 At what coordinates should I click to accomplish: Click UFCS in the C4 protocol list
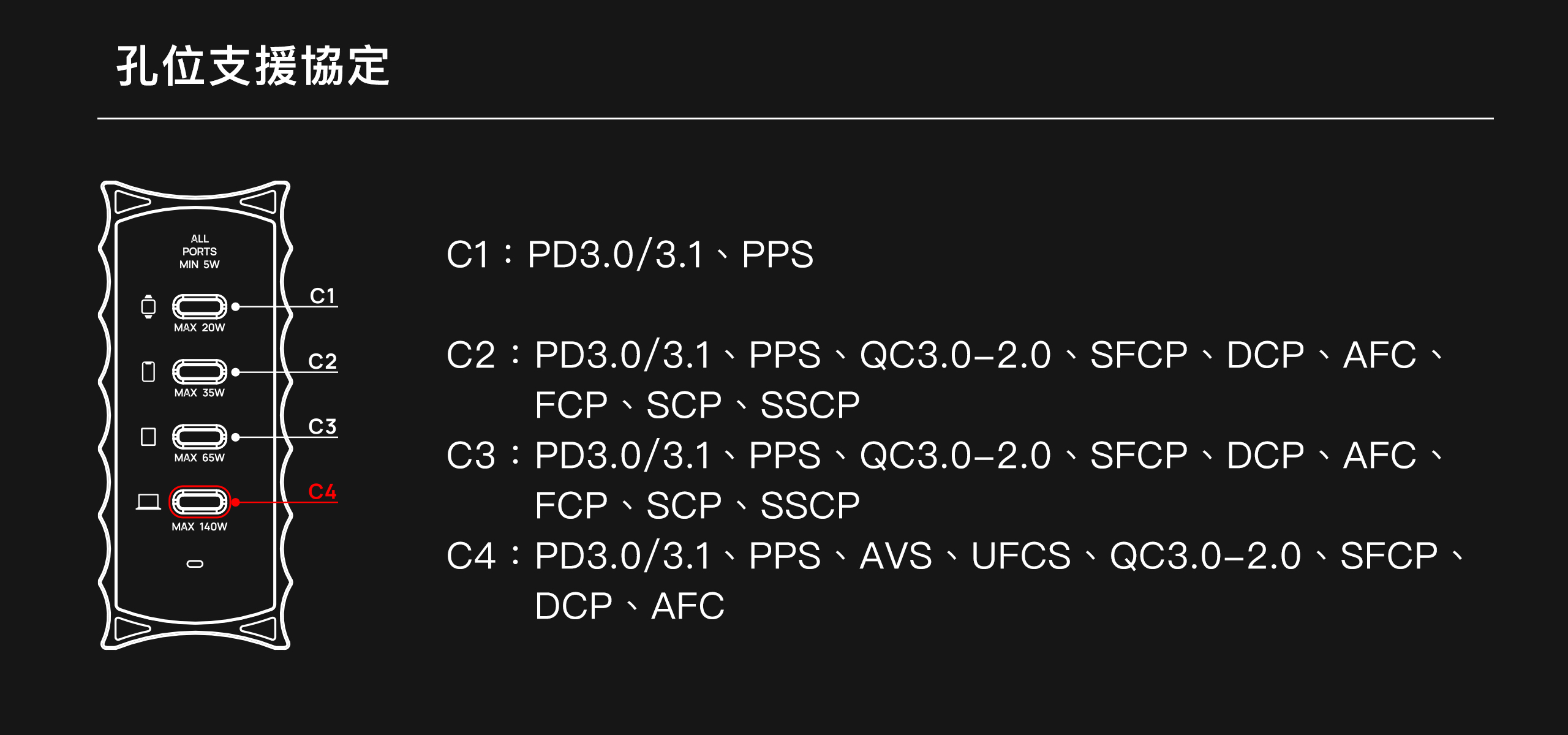[x=1021, y=556]
